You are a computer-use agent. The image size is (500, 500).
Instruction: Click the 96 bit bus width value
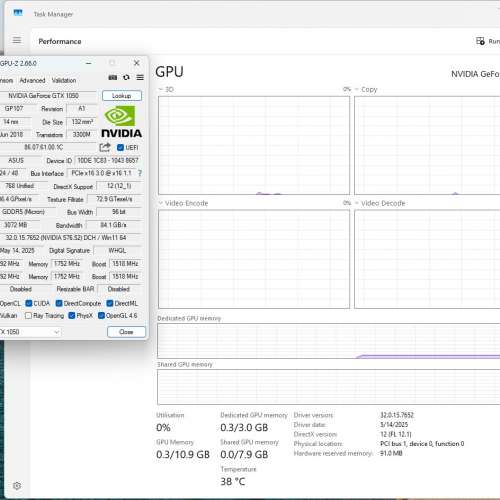point(119,212)
